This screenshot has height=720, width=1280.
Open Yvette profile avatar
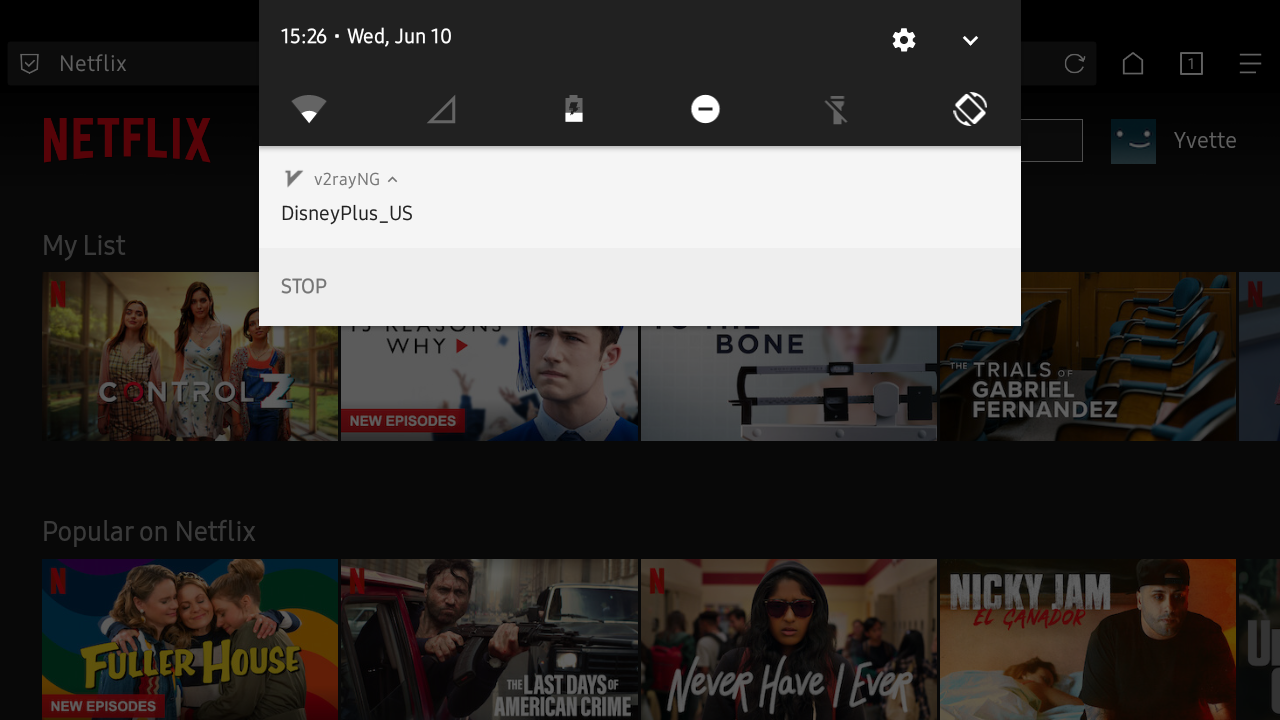tap(1133, 141)
